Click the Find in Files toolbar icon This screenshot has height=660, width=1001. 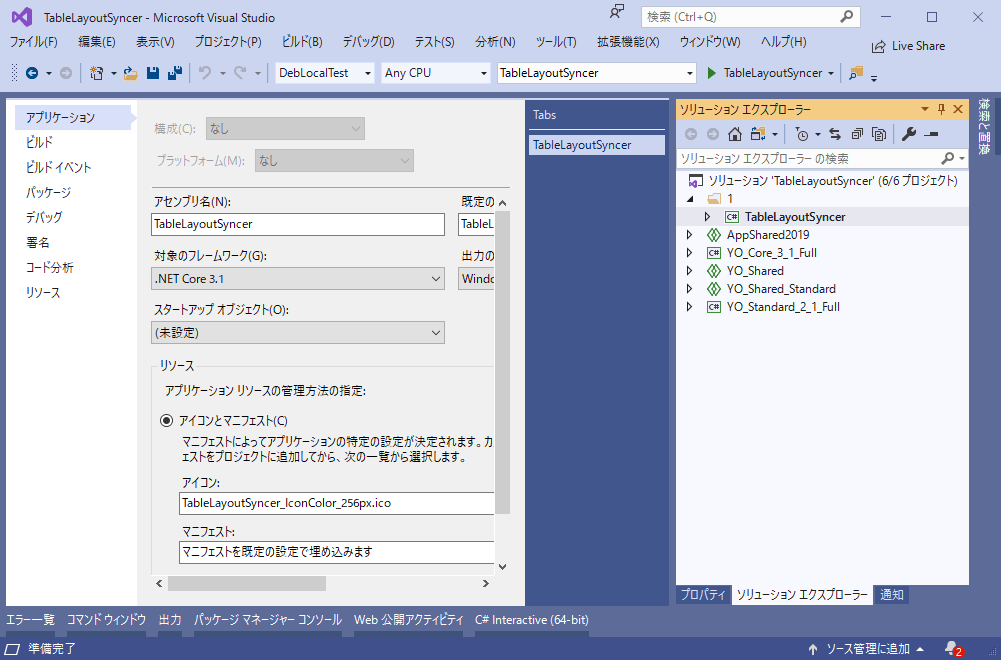[855, 73]
